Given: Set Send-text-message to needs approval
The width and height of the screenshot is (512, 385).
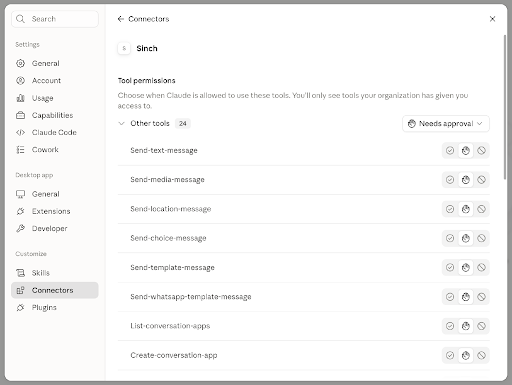Looking at the screenshot, I should [466, 151].
